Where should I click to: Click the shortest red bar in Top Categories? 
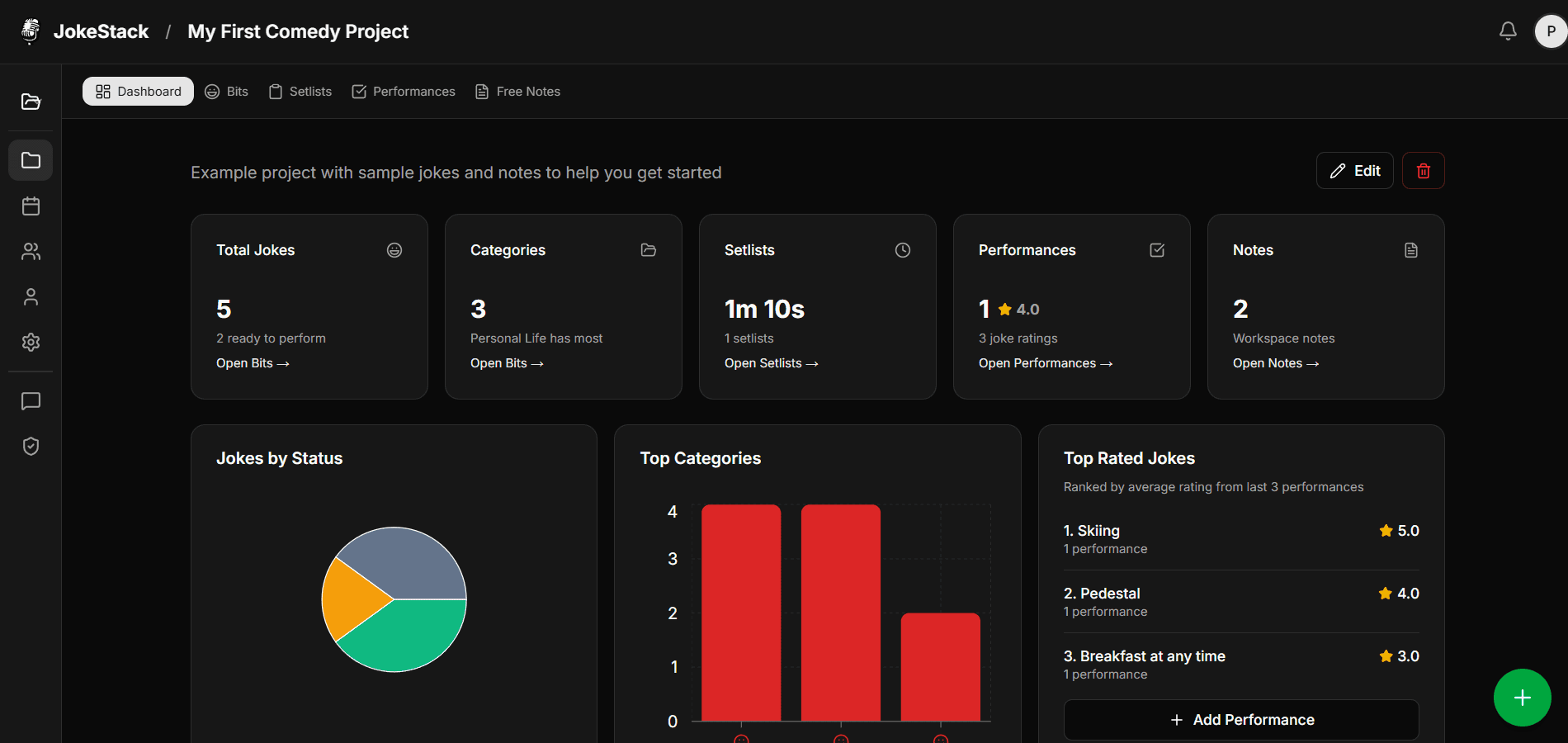(940, 667)
